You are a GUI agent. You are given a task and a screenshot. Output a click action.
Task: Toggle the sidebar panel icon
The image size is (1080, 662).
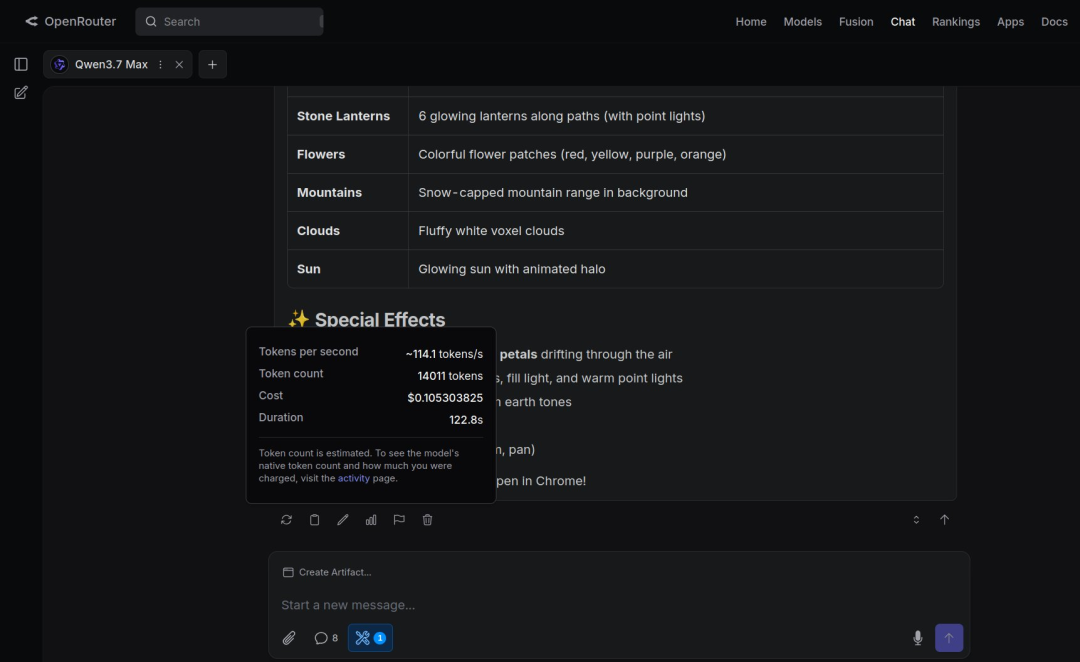coord(21,64)
